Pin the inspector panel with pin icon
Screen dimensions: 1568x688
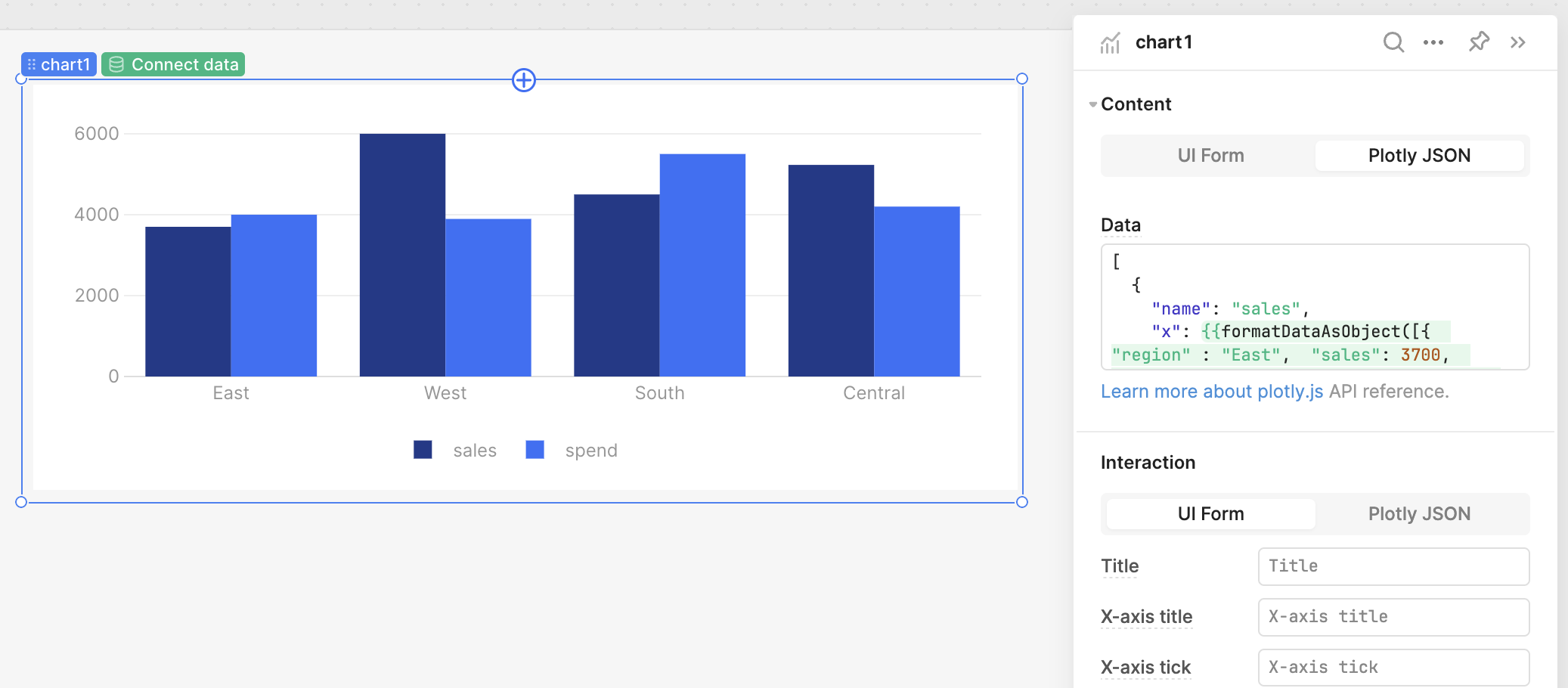(x=1479, y=42)
